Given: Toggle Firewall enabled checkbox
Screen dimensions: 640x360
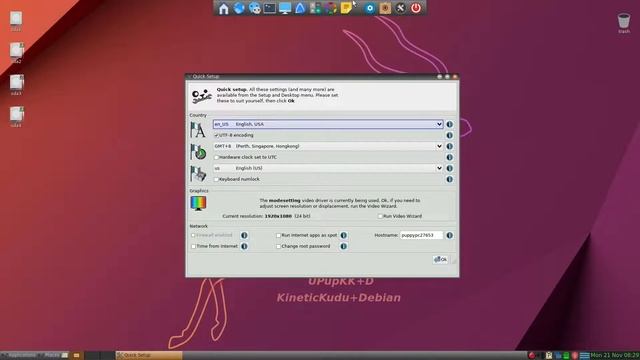Looking at the screenshot, I should [x=193, y=235].
